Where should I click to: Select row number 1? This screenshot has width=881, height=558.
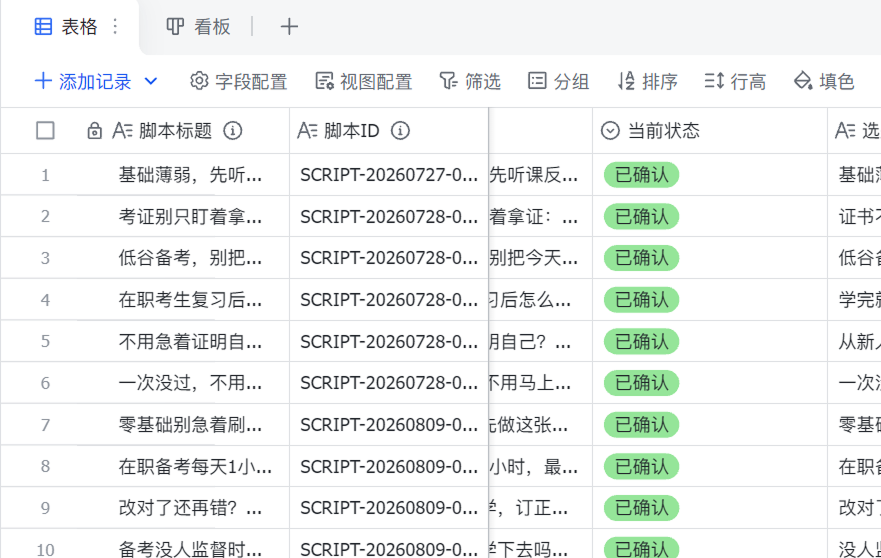coord(45,175)
